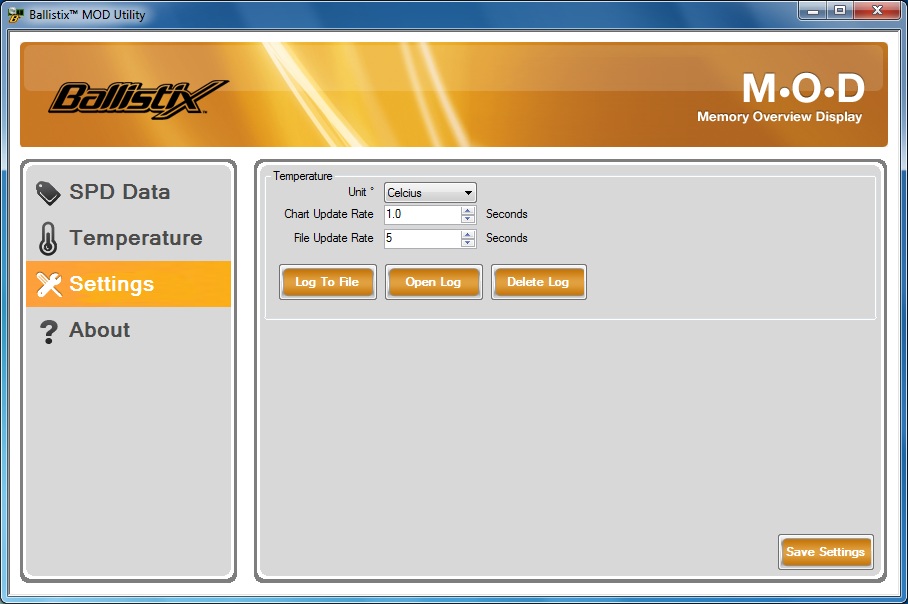Click the "Chart Update Rate" label
Screen dimensions: 908x604
(x=329, y=214)
